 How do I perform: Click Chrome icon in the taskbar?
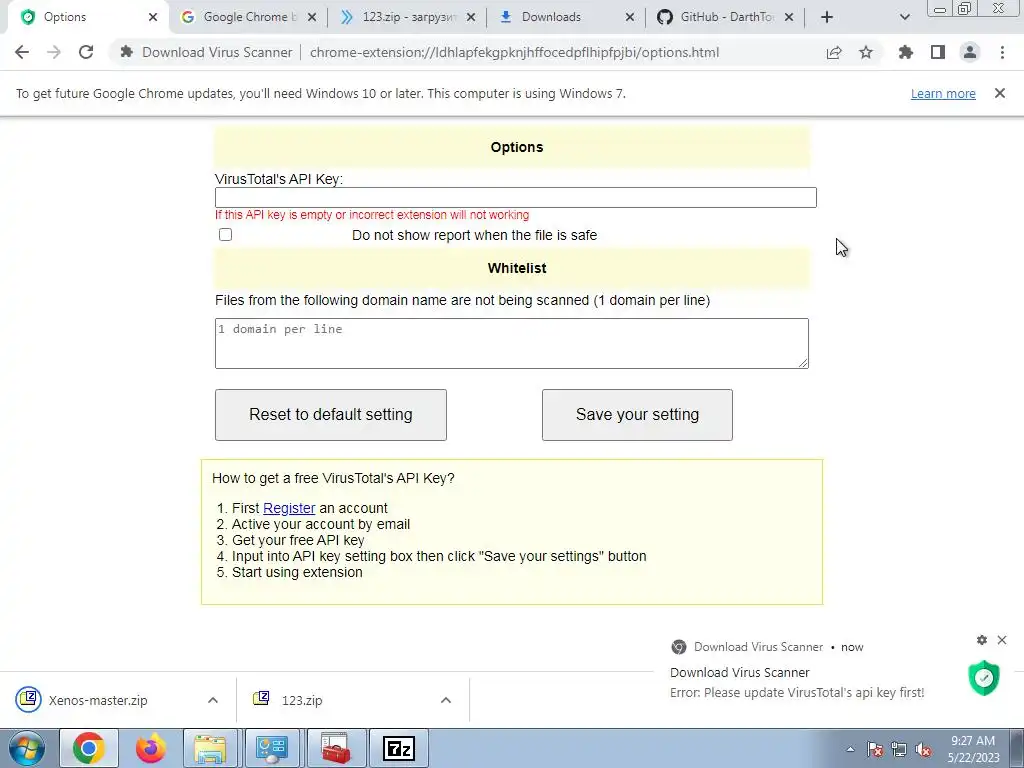pyautogui.click(x=89, y=748)
